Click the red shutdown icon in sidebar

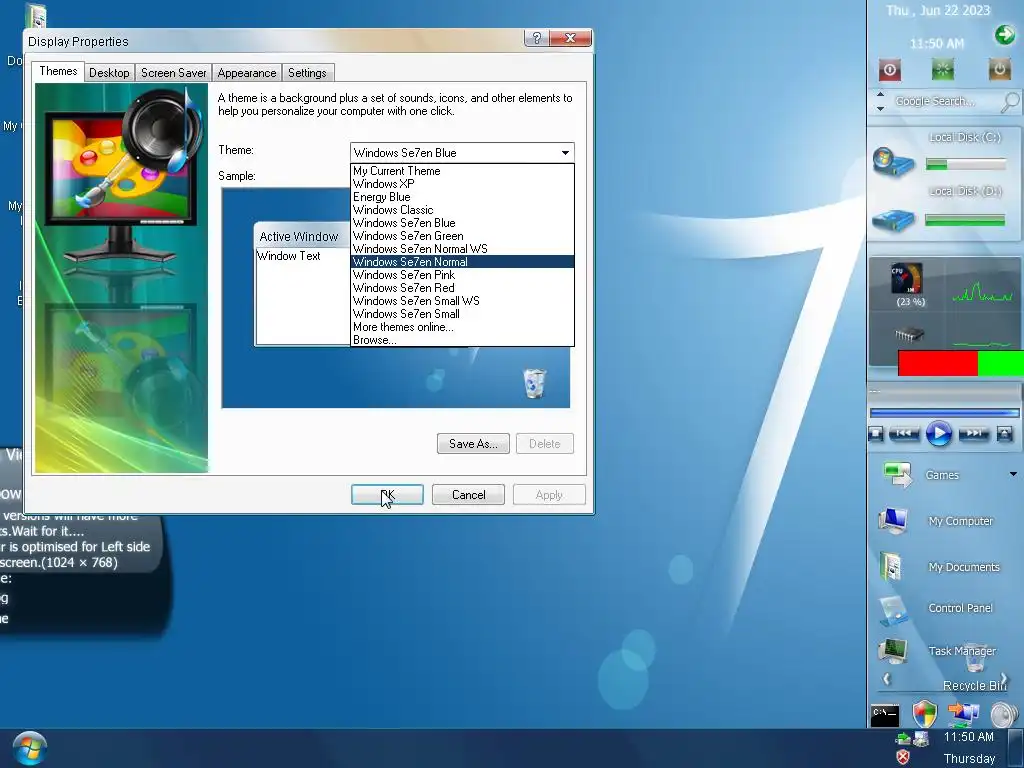pyautogui.click(x=889, y=69)
